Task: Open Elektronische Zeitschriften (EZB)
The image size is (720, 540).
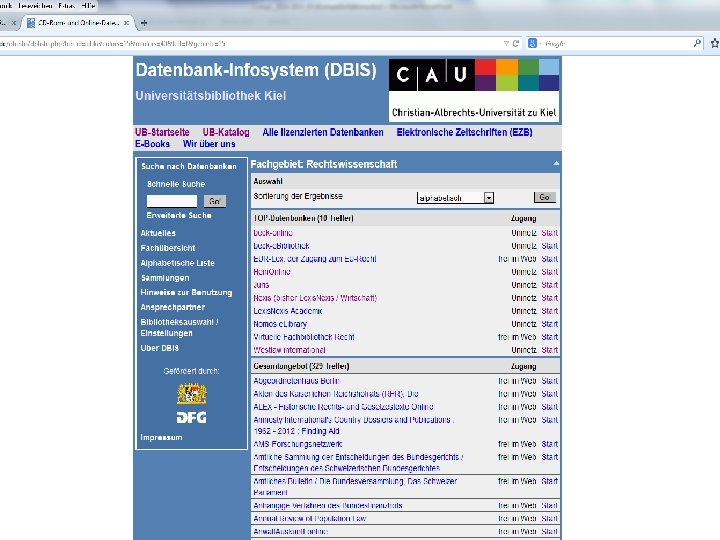Action: (464, 132)
